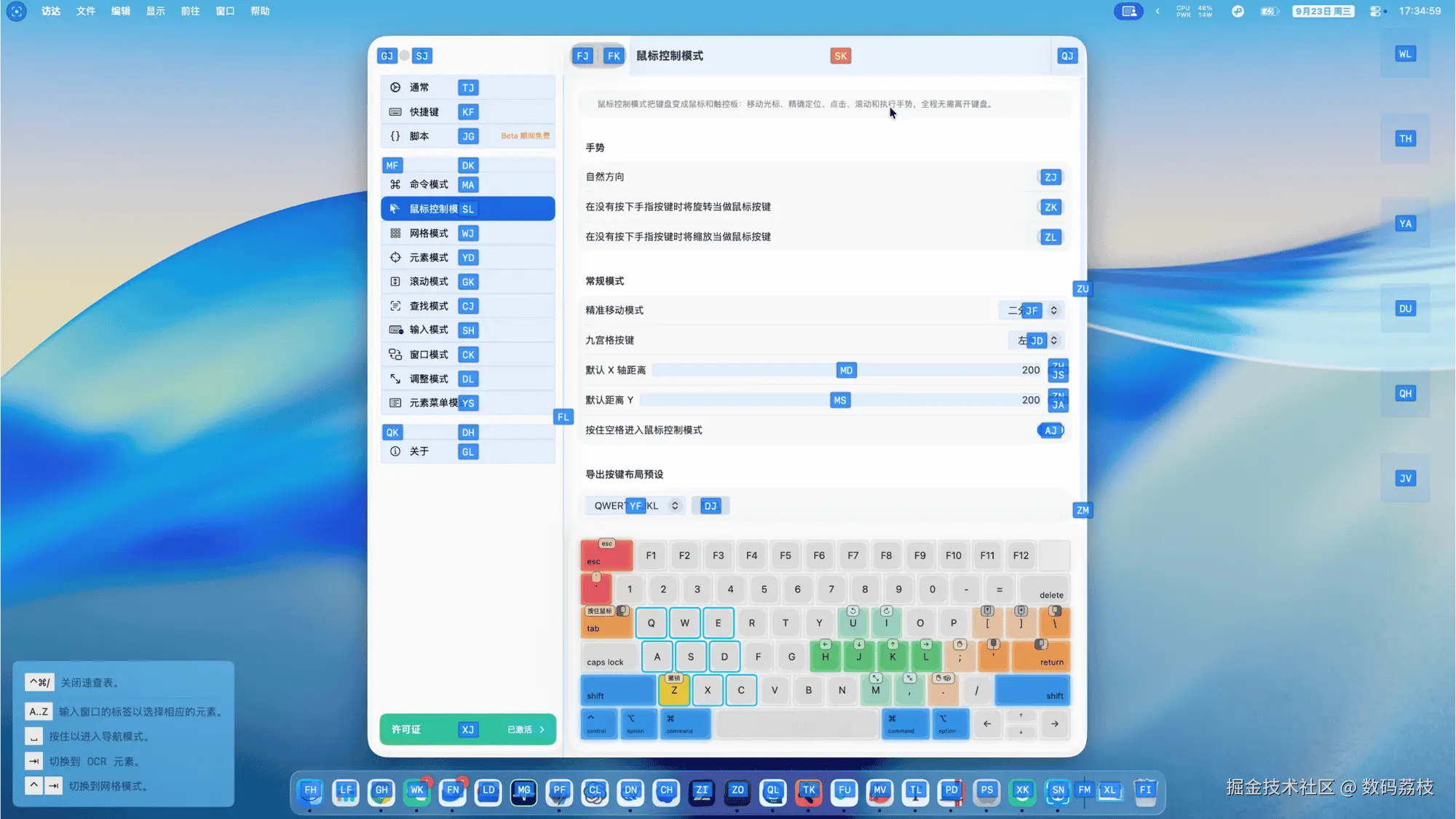
Task: Toggle the 自然方向 switch
Action: tap(1051, 177)
